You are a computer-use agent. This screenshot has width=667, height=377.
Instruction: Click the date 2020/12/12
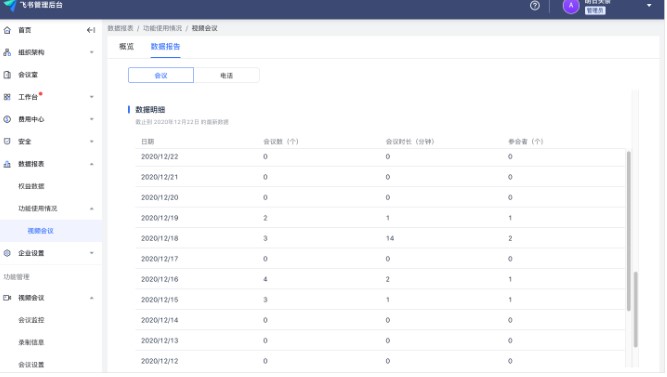160,361
